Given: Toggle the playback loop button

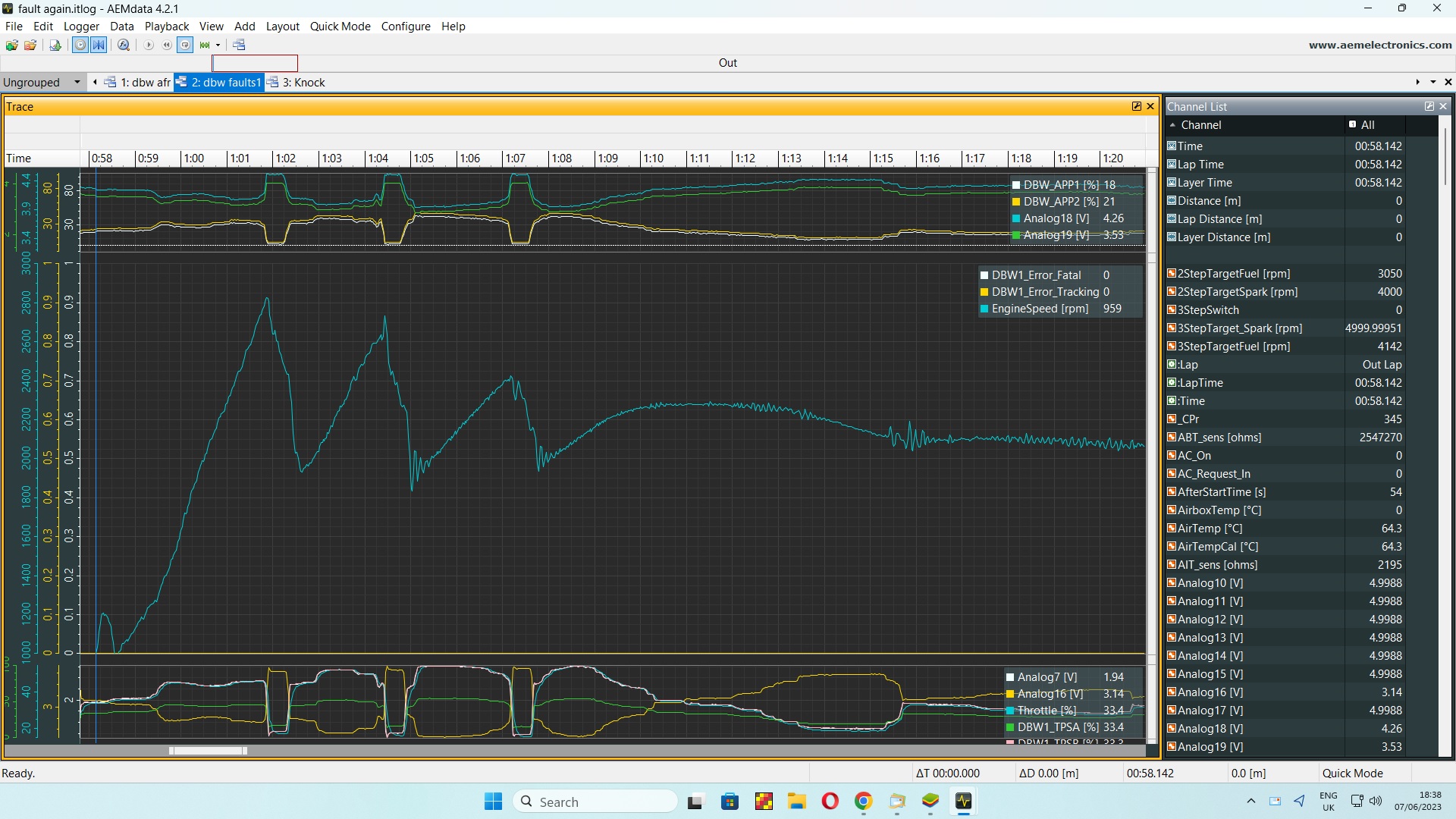Looking at the screenshot, I should pyautogui.click(x=185, y=45).
